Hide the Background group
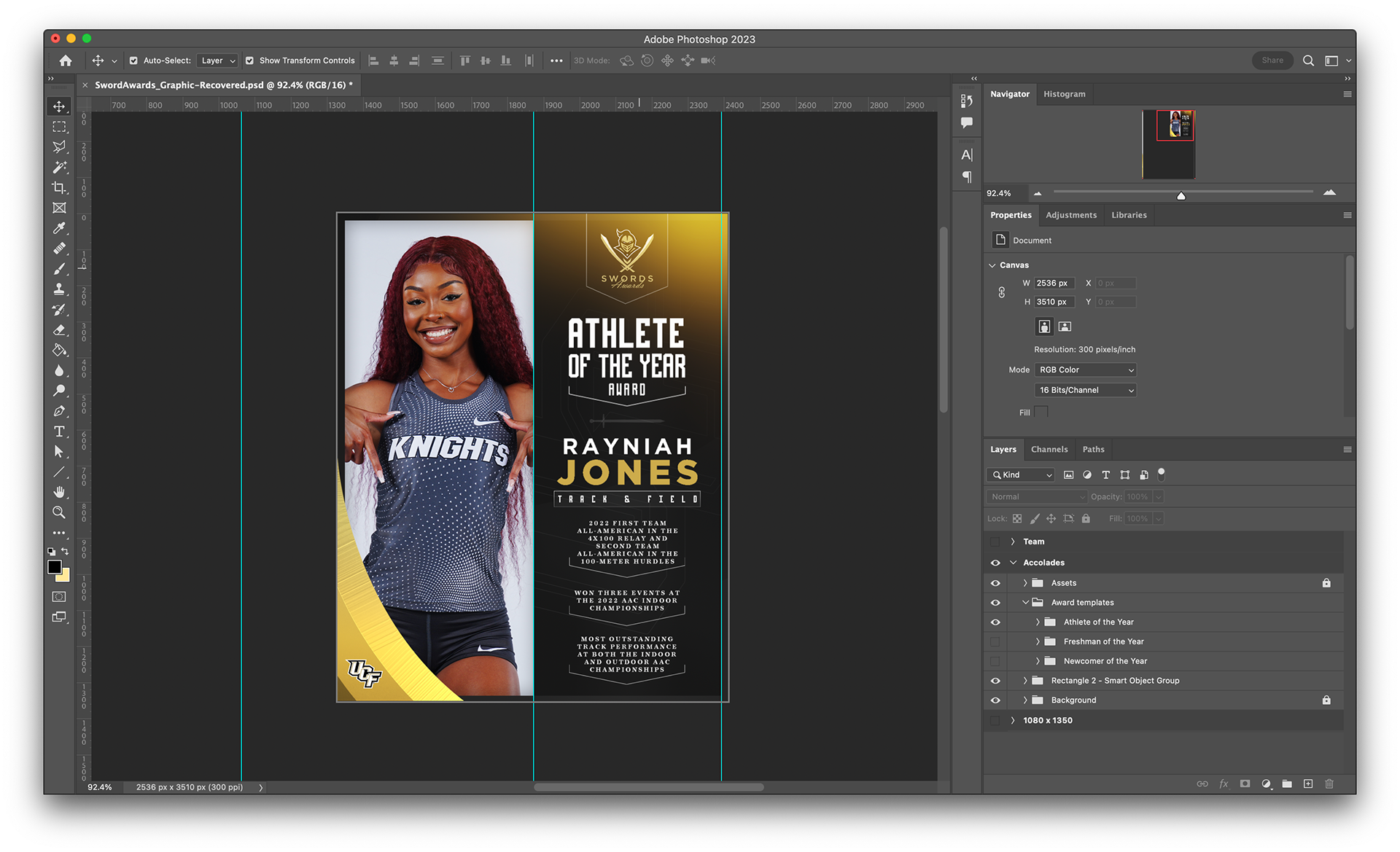 pos(995,700)
